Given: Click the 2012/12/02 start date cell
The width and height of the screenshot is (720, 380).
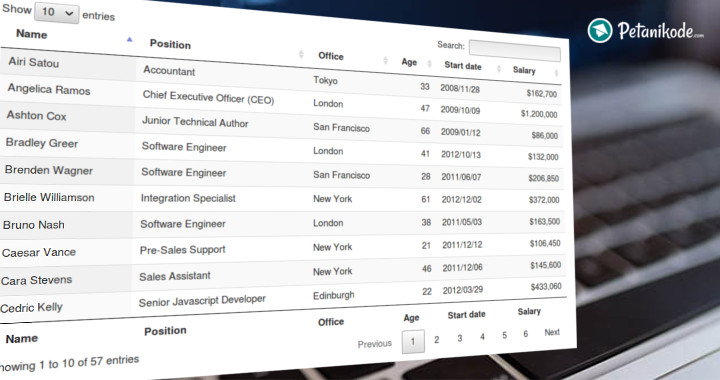Looking at the screenshot, I should (x=461, y=200).
